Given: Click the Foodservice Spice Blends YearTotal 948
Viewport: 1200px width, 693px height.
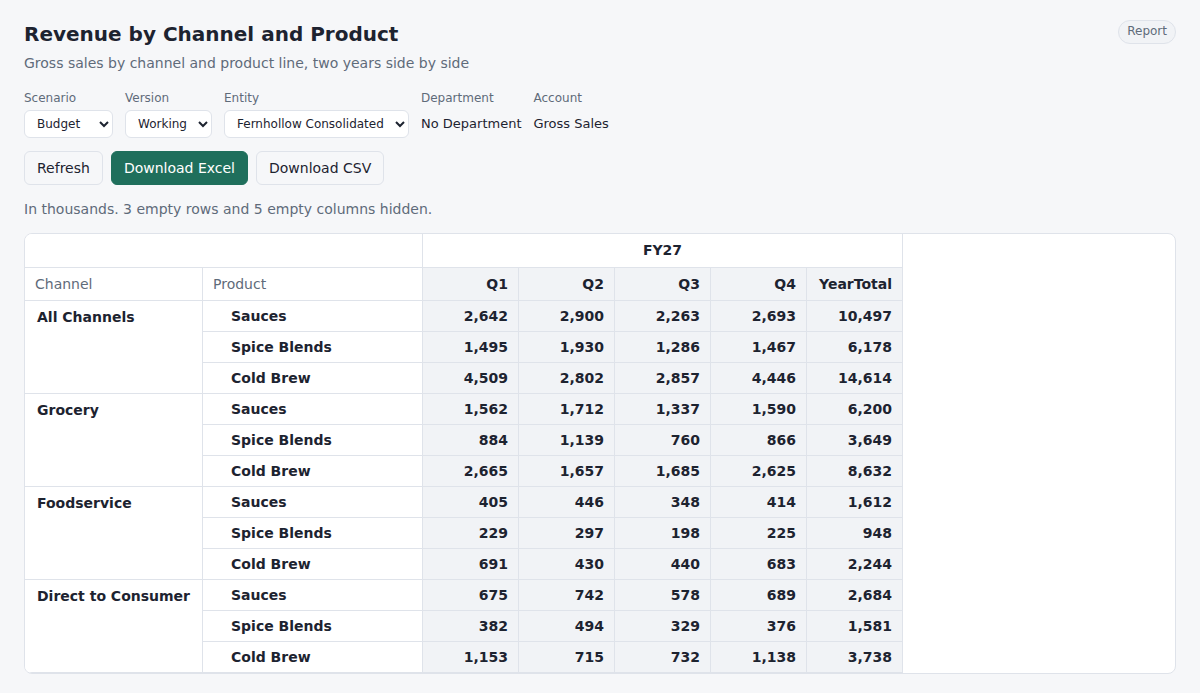Looking at the screenshot, I should pos(855,533).
